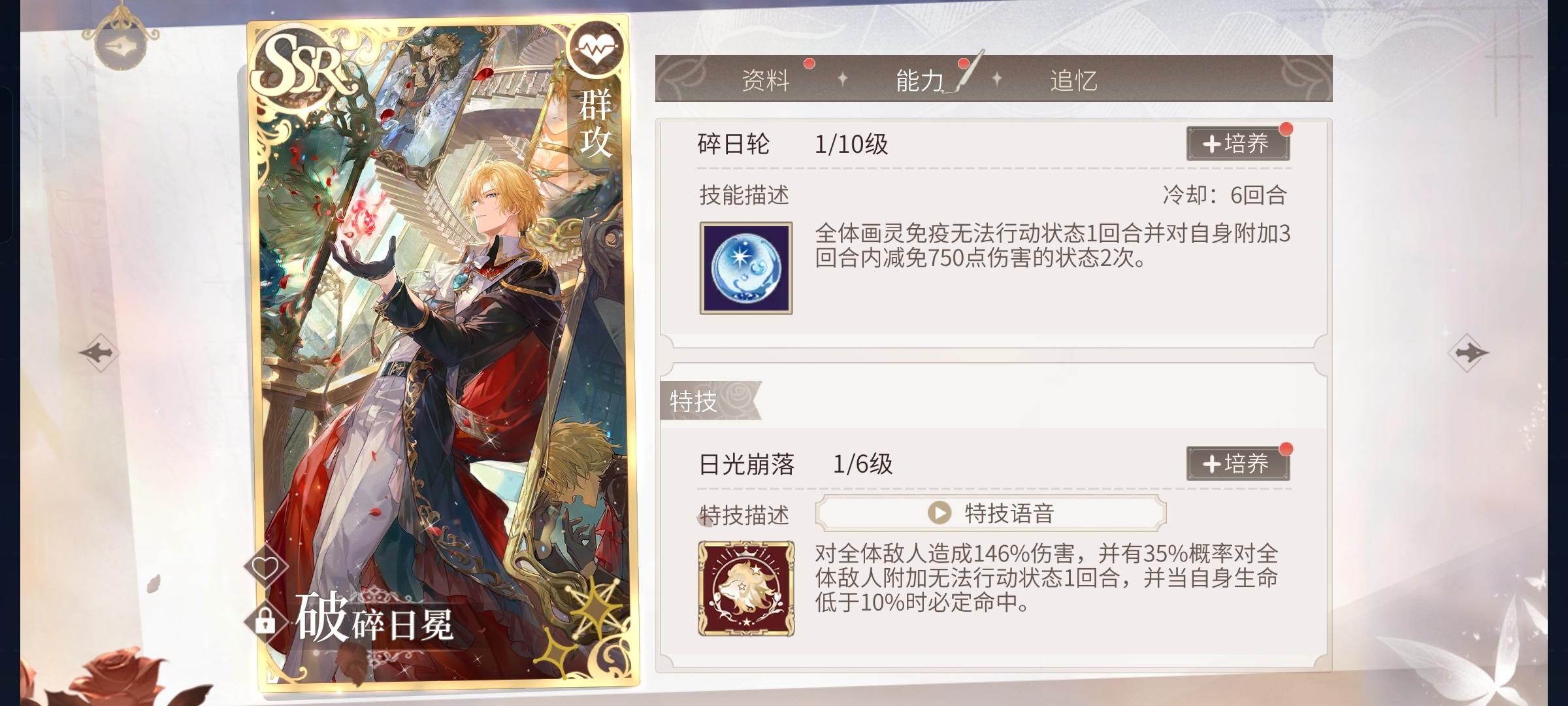Switch to the 追忆 tab
This screenshot has width=1568, height=706.
pyautogui.click(x=1073, y=80)
